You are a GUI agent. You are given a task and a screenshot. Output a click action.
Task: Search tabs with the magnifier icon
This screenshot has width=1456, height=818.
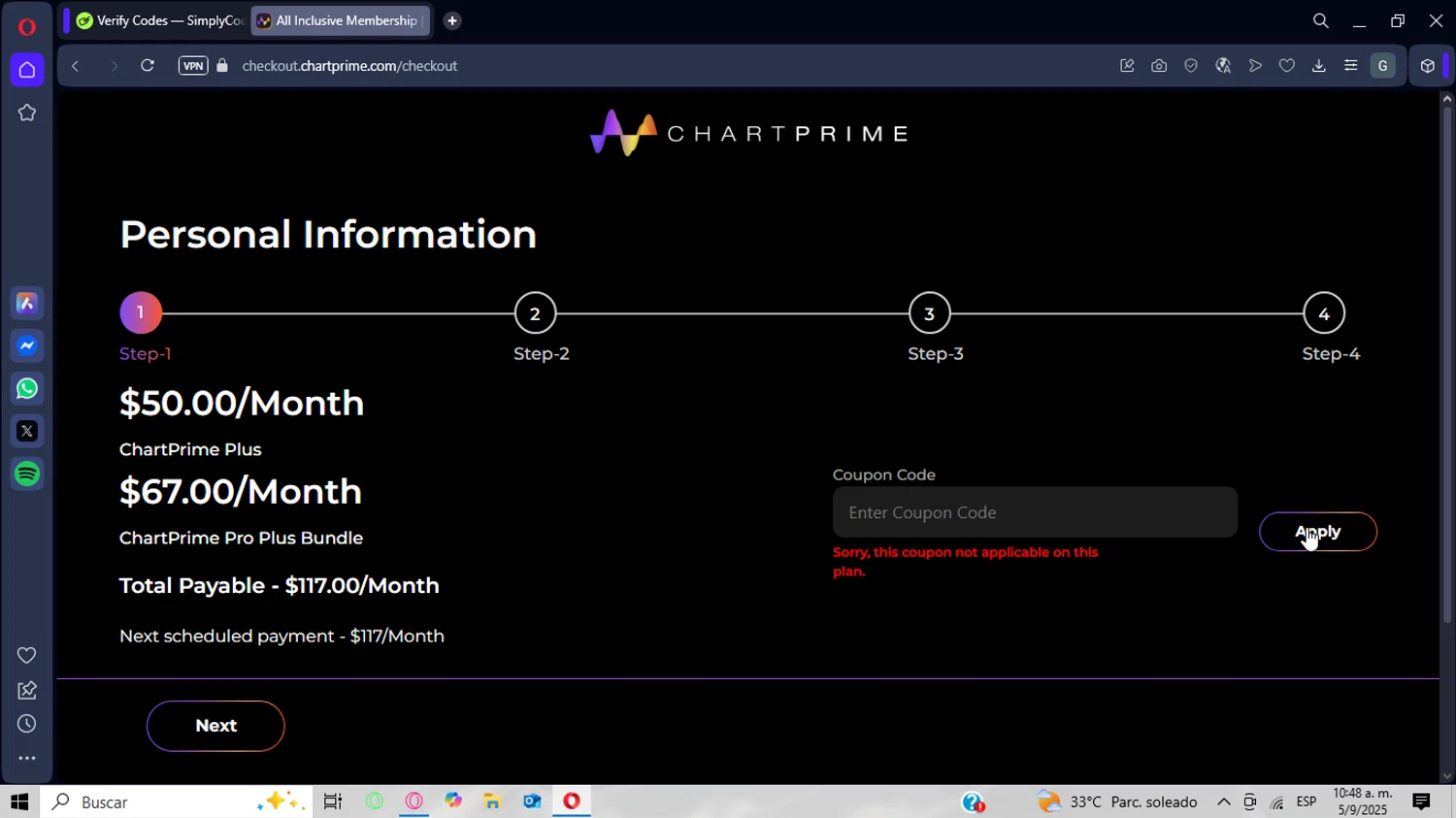1321,20
